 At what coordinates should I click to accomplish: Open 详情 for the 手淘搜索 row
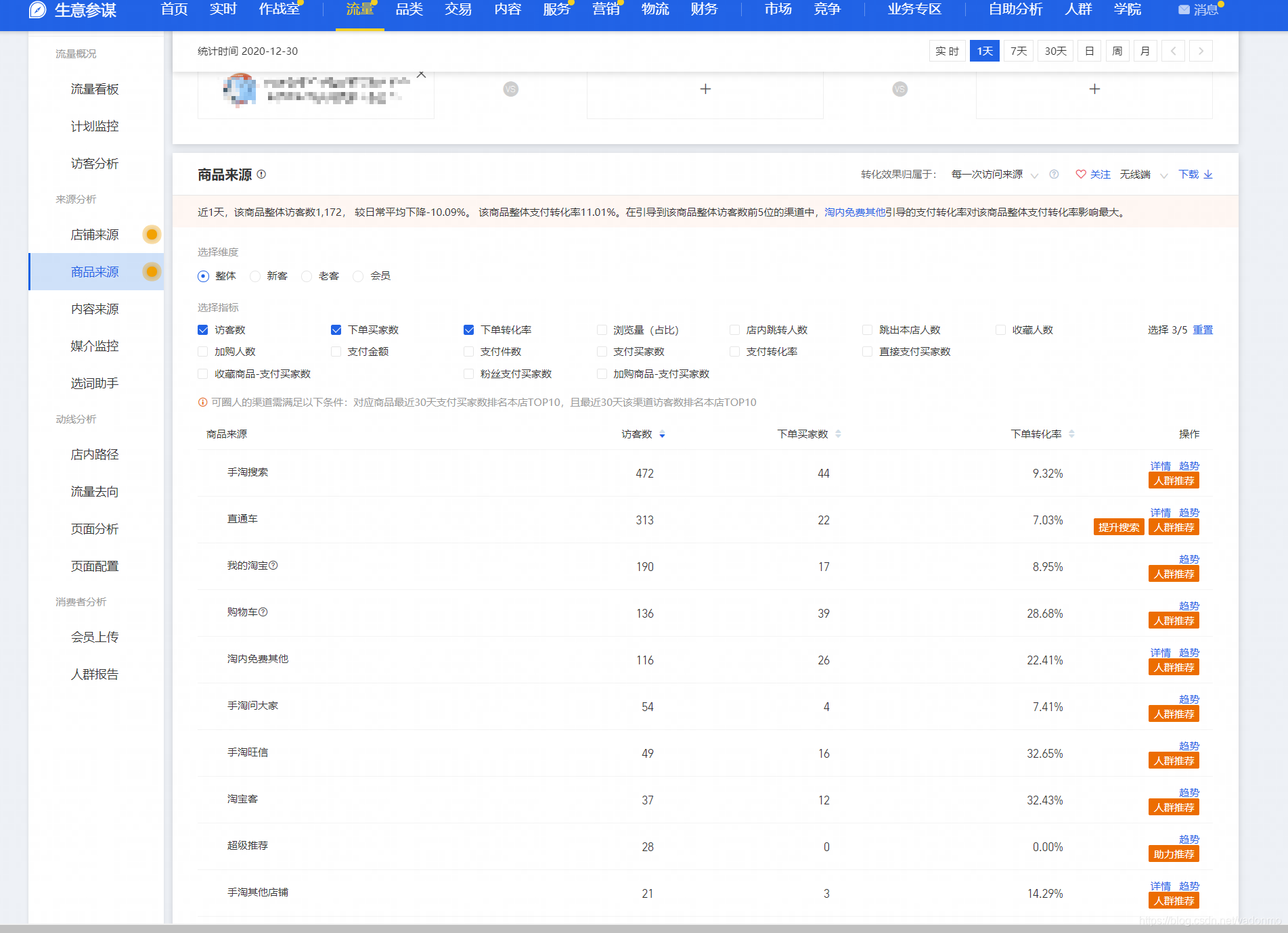click(x=1160, y=465)
